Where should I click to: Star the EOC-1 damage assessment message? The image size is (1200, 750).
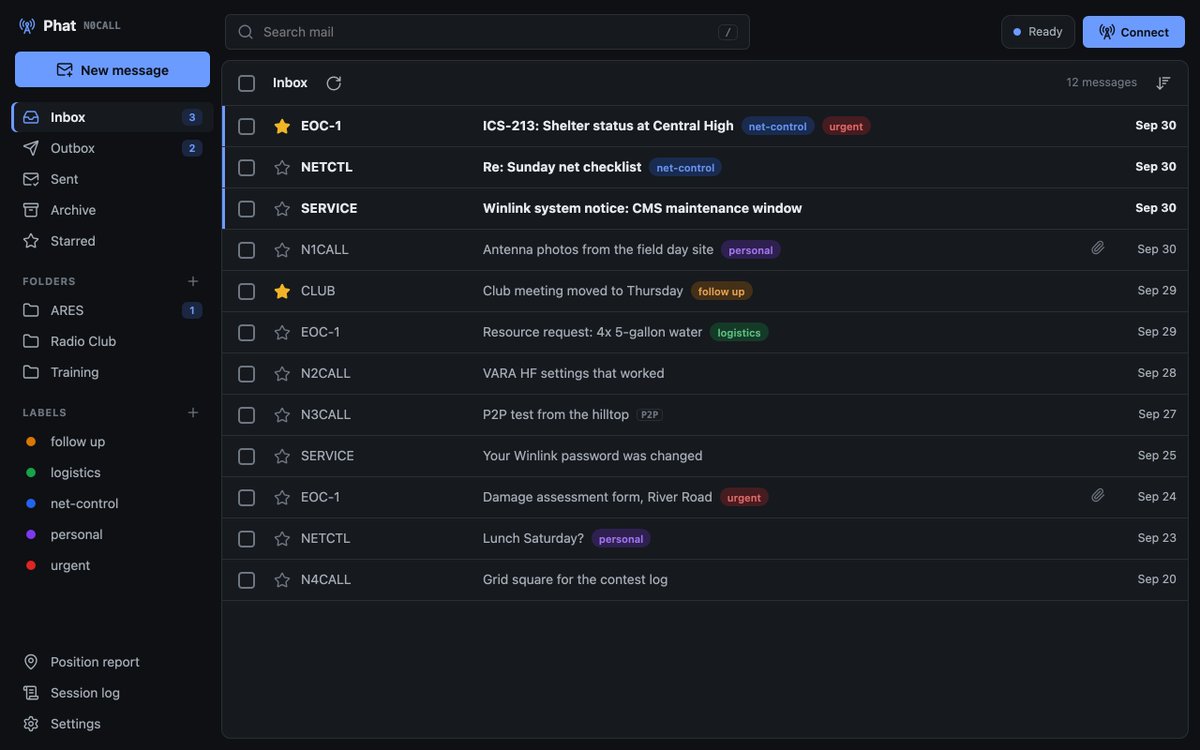coord(282,497)
